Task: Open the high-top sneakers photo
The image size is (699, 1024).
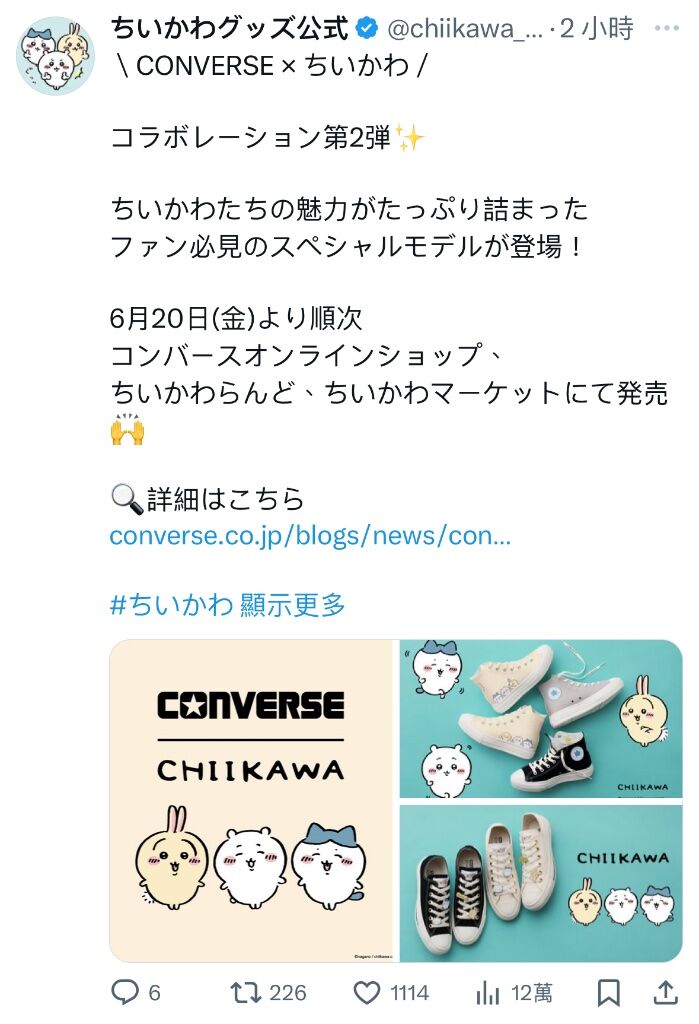Action: pos(541,719)
